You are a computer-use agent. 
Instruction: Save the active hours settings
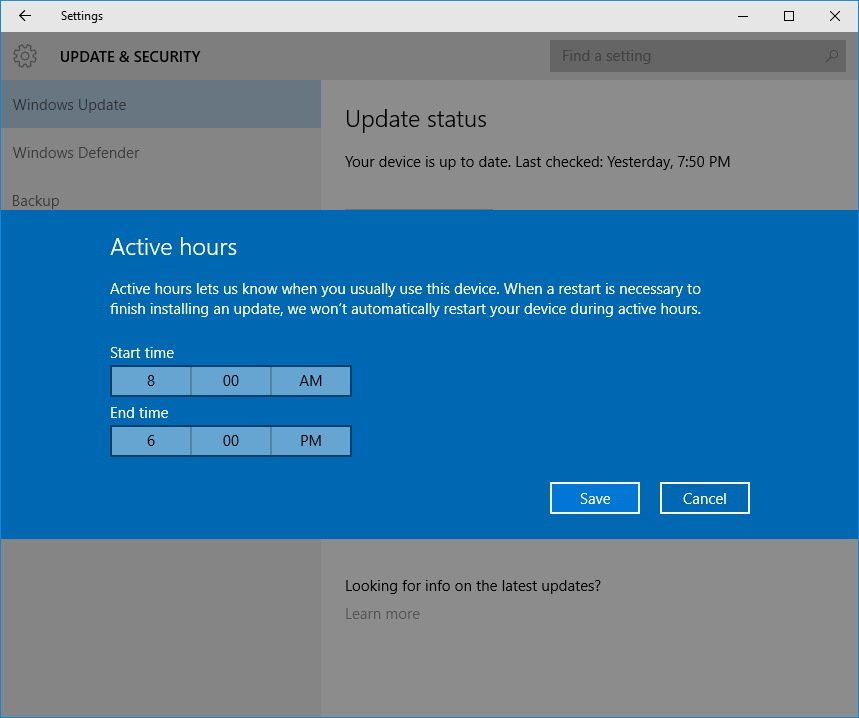pyautogui.click(x=594, y=497)
